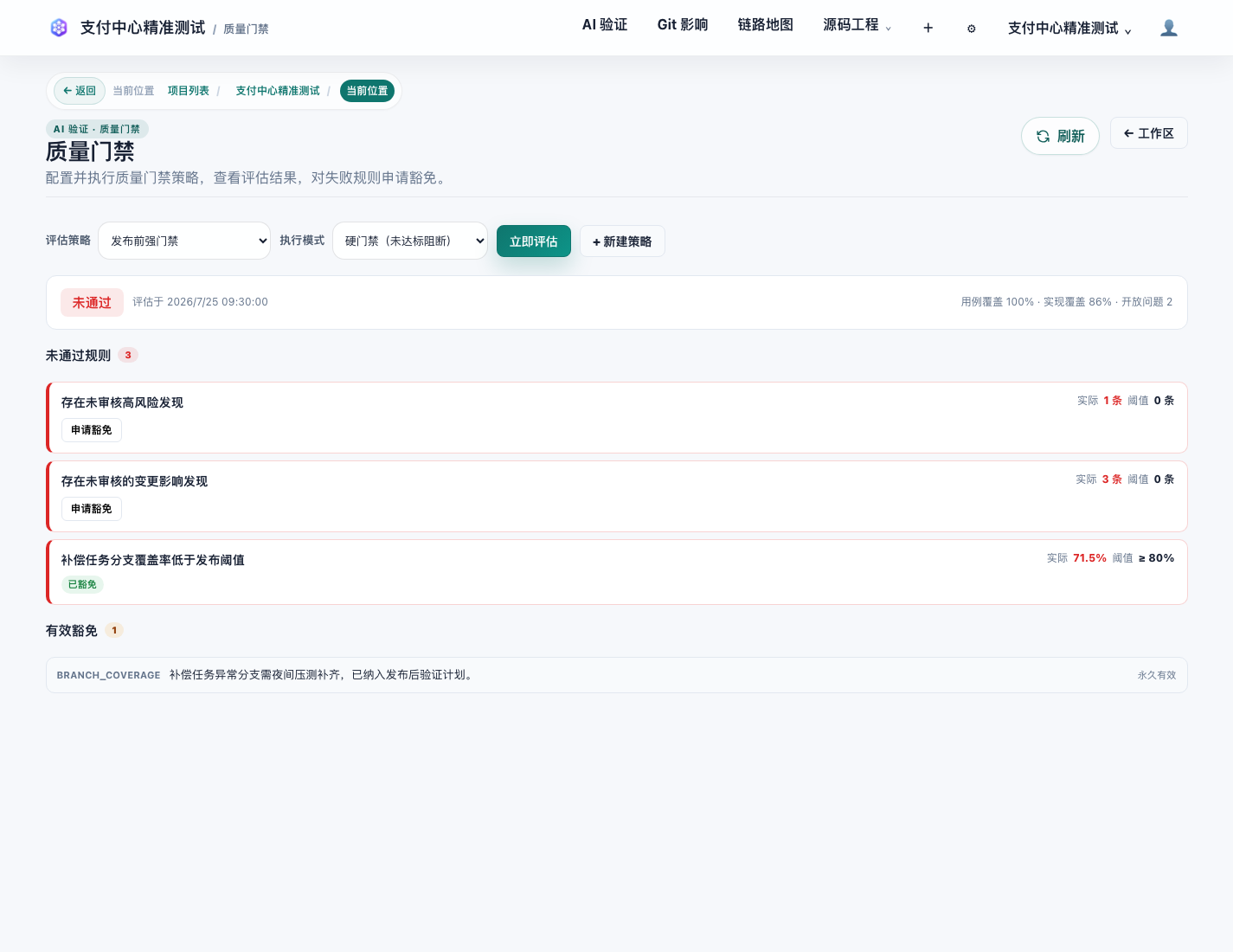
Task: Click the 用例覆盖 100% summary text
Action: tap(998, 302)
